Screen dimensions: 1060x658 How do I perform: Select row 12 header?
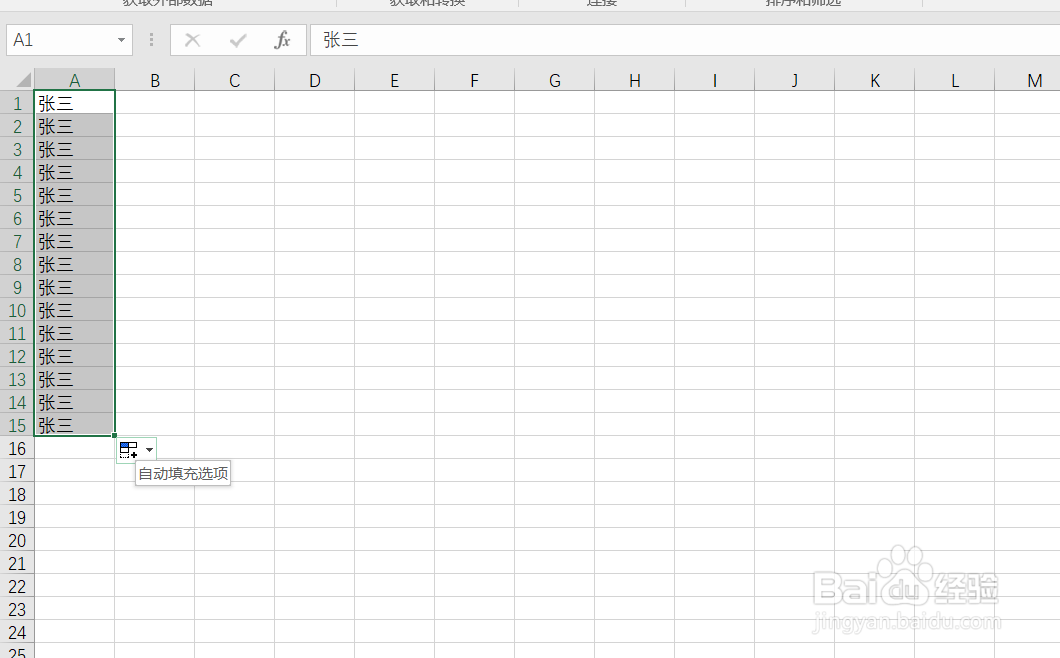click(17, 356)
